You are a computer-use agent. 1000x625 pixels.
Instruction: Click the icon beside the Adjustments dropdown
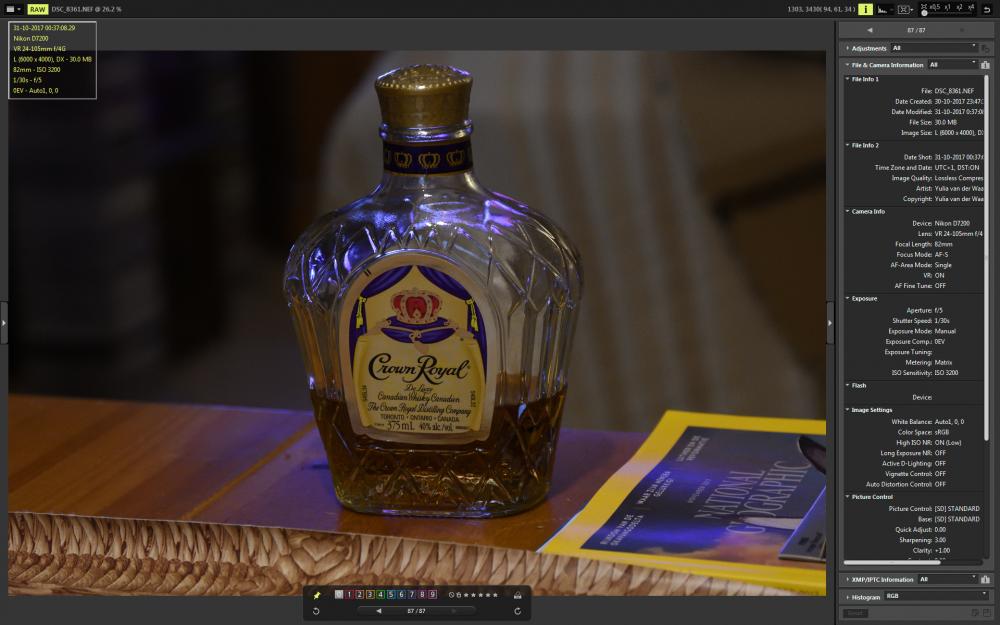[985, 48]
